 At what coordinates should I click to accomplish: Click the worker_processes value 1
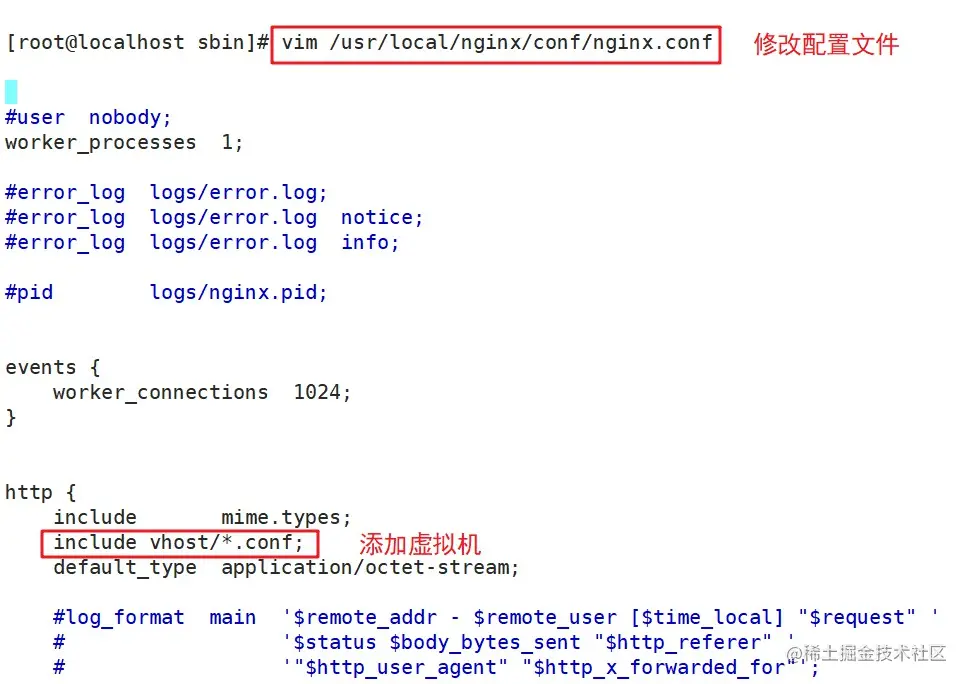pos(228,142)
